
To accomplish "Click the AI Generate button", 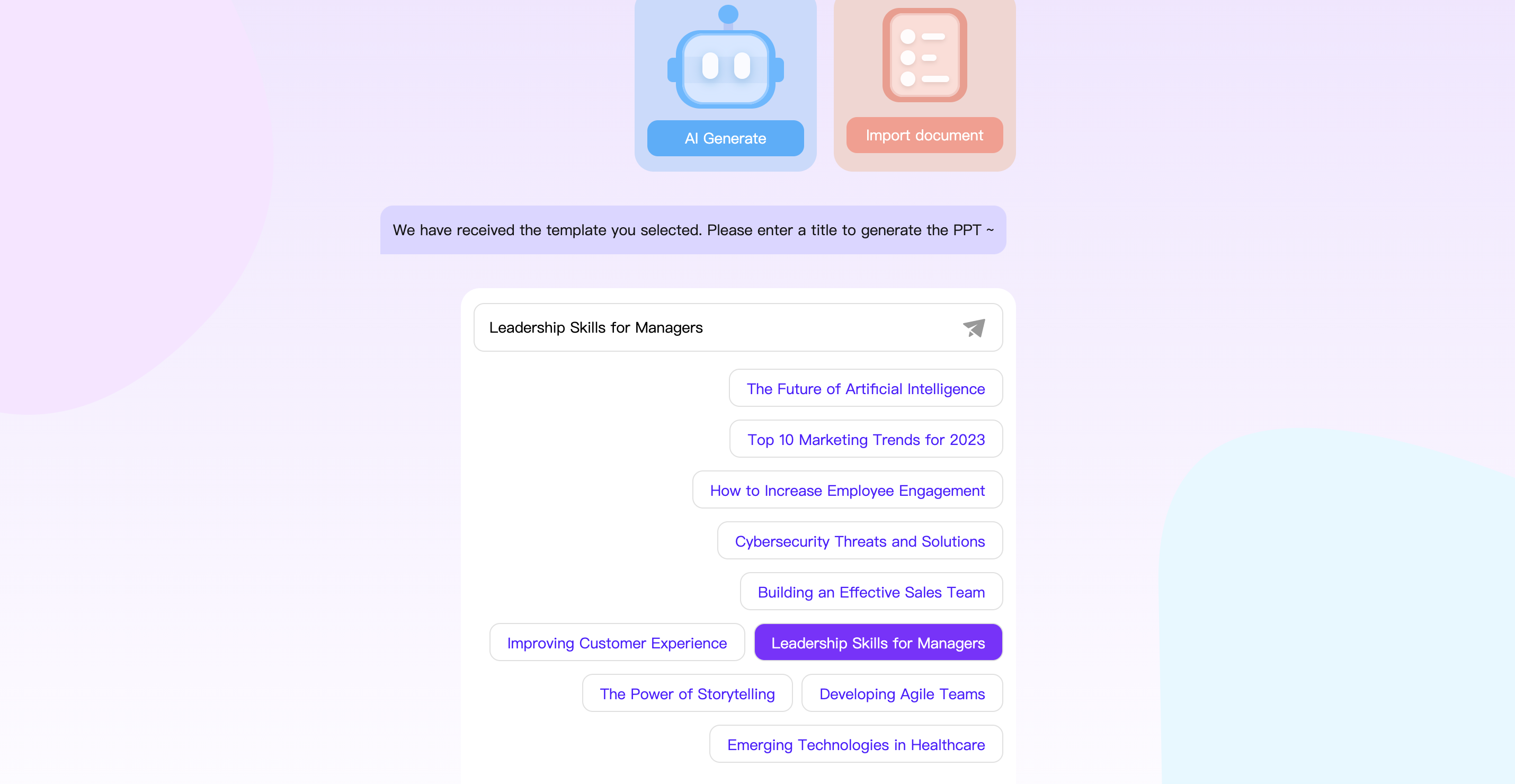I will 725,138.
